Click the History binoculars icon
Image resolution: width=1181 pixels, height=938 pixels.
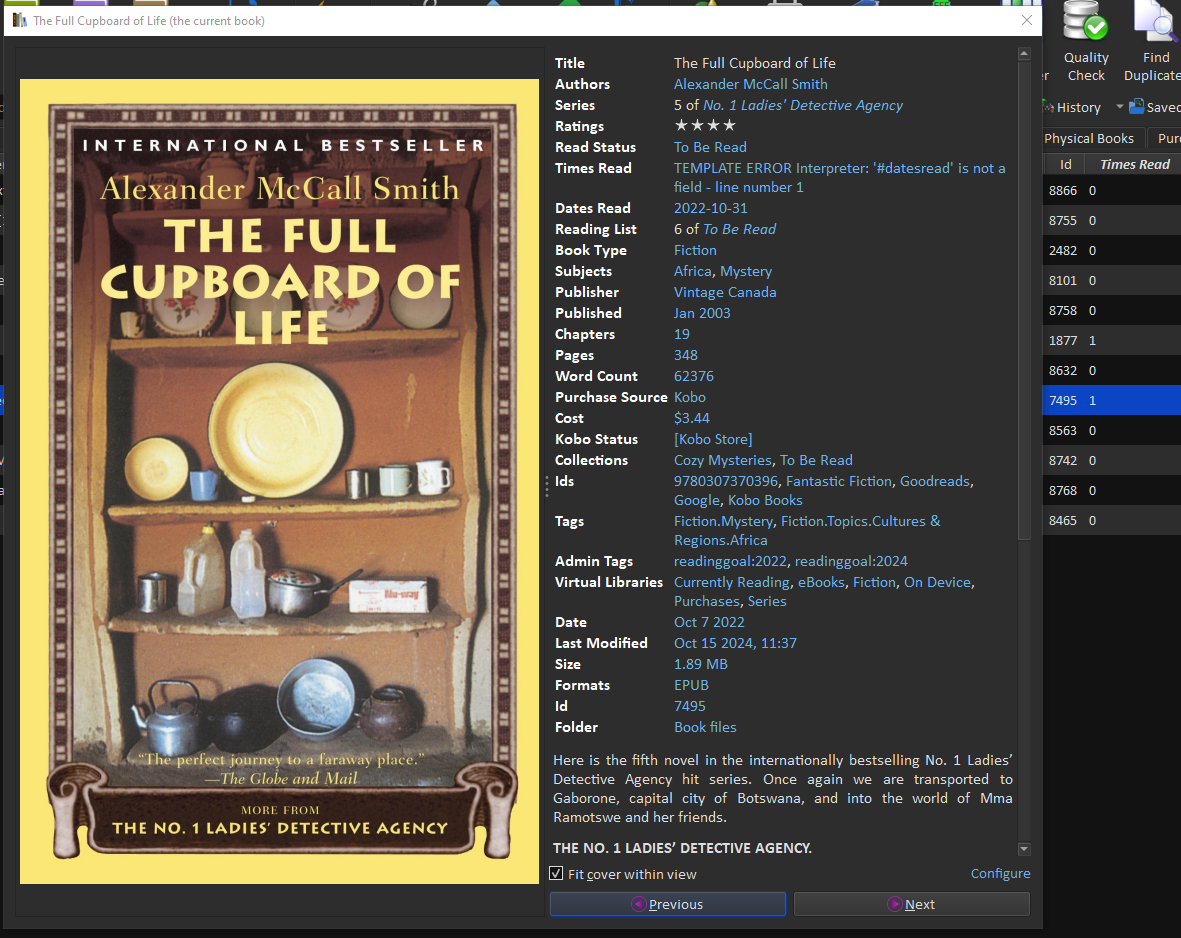point(1048,107)
